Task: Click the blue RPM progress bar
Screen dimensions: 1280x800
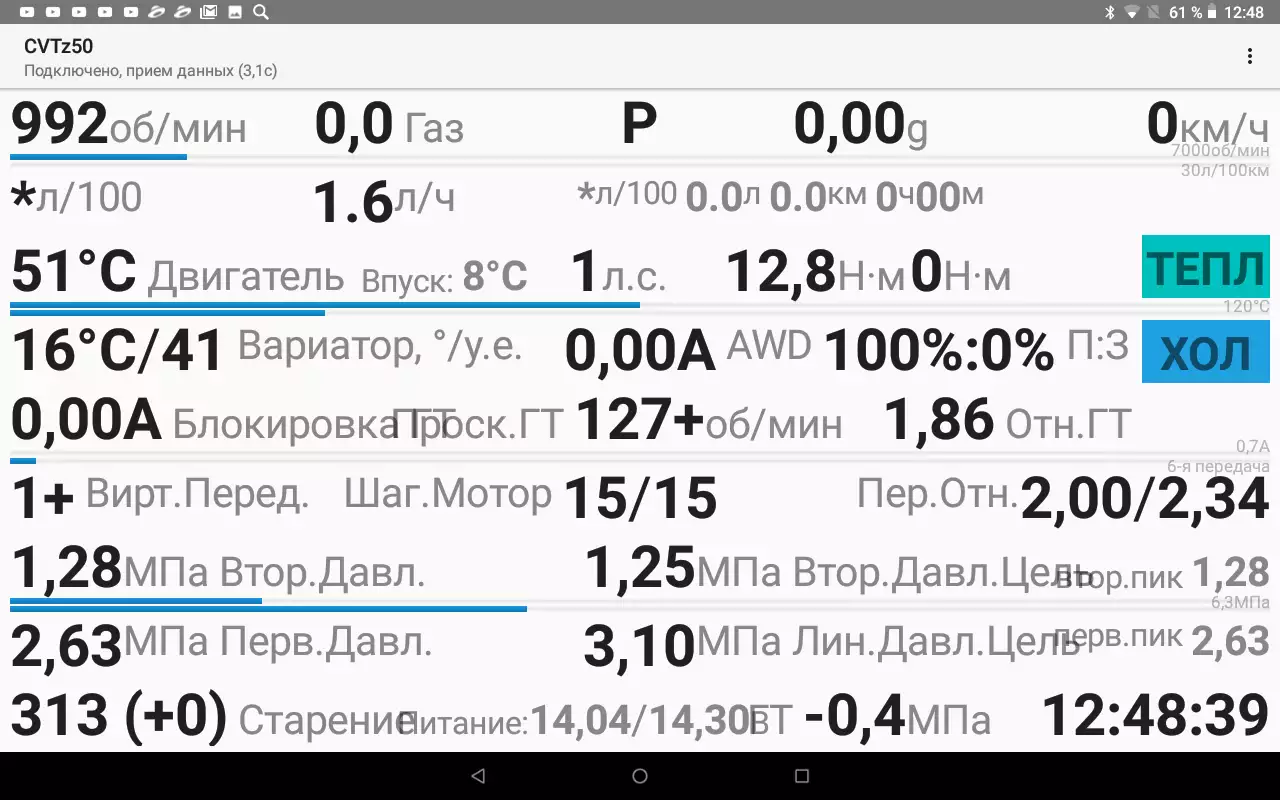Action: coord(98,157)
